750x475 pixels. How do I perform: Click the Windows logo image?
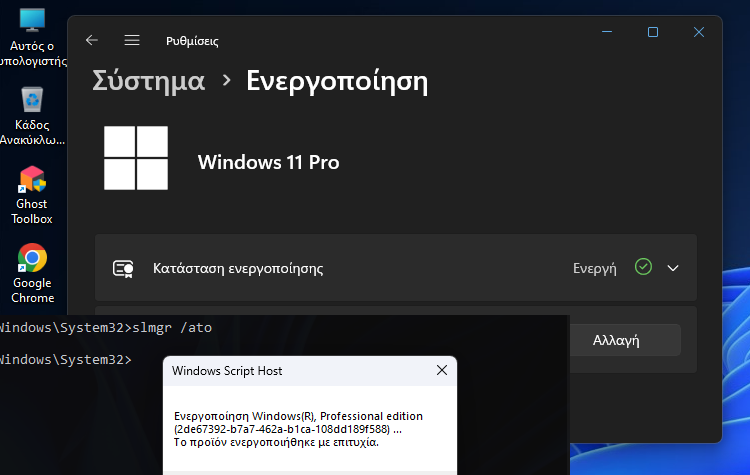tap(136, 158)
